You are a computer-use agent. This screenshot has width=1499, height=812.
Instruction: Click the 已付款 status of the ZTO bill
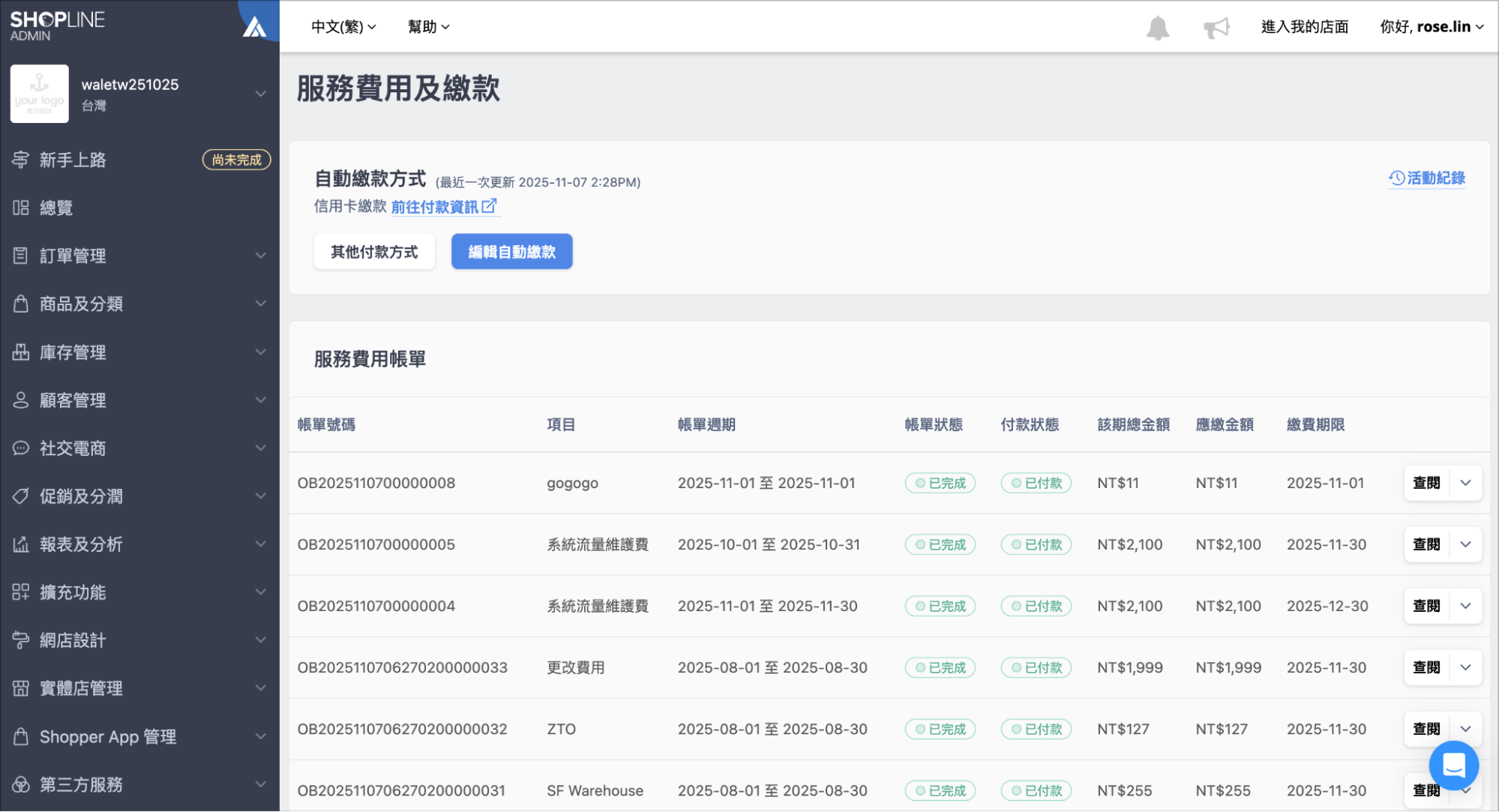click(x=1036, y=729)
